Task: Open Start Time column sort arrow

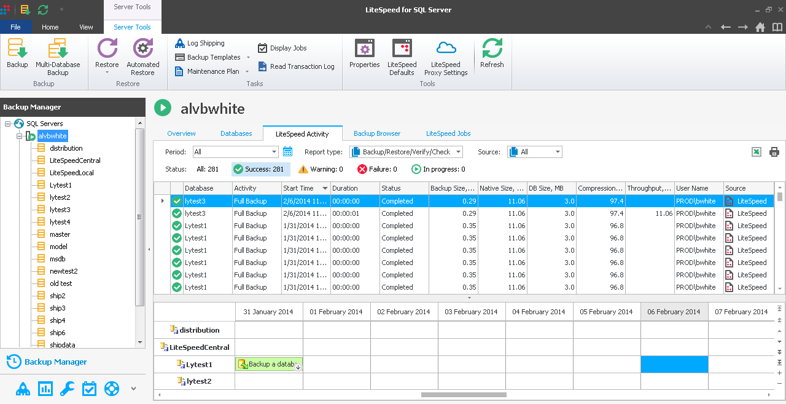Action: point(325,188)
